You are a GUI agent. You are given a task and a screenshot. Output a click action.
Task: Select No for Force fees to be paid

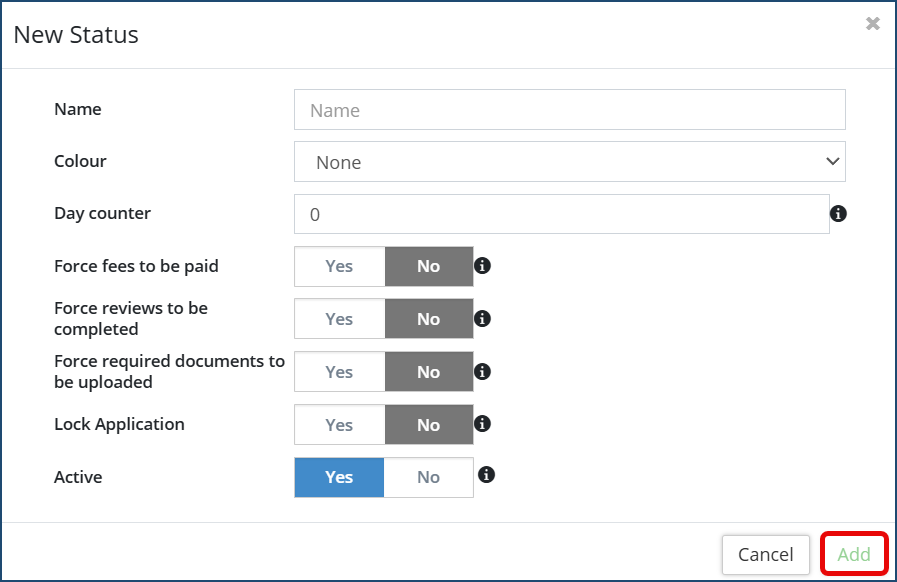429,266
